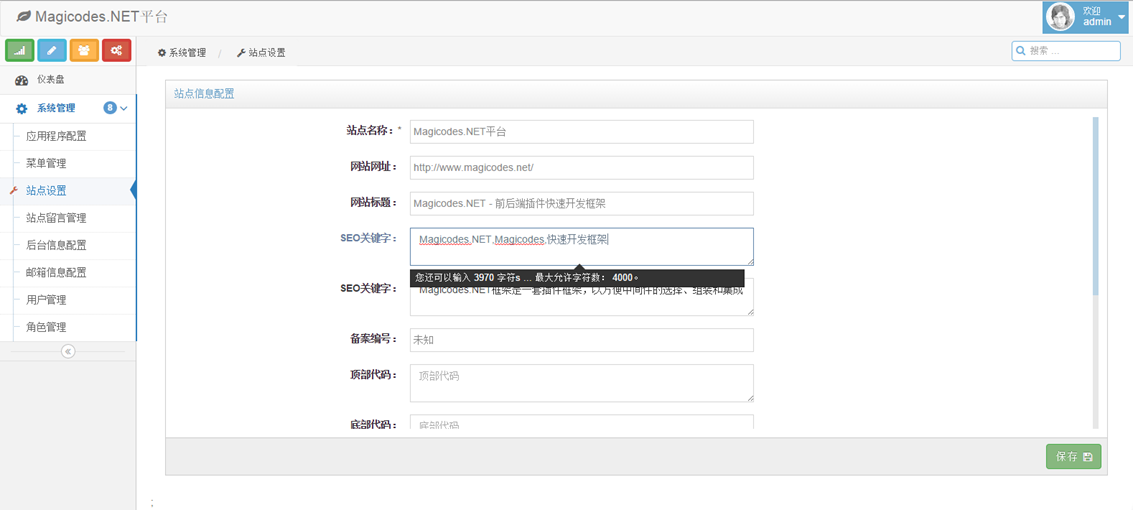Click the cog icon in the breadcrumb
This screenshot has width=1133, height=510.
(162, 53)
